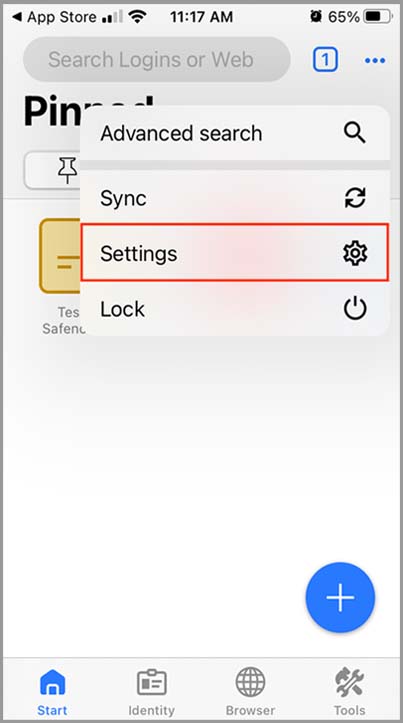Click the power icon beside Lock

coord(355,308)
